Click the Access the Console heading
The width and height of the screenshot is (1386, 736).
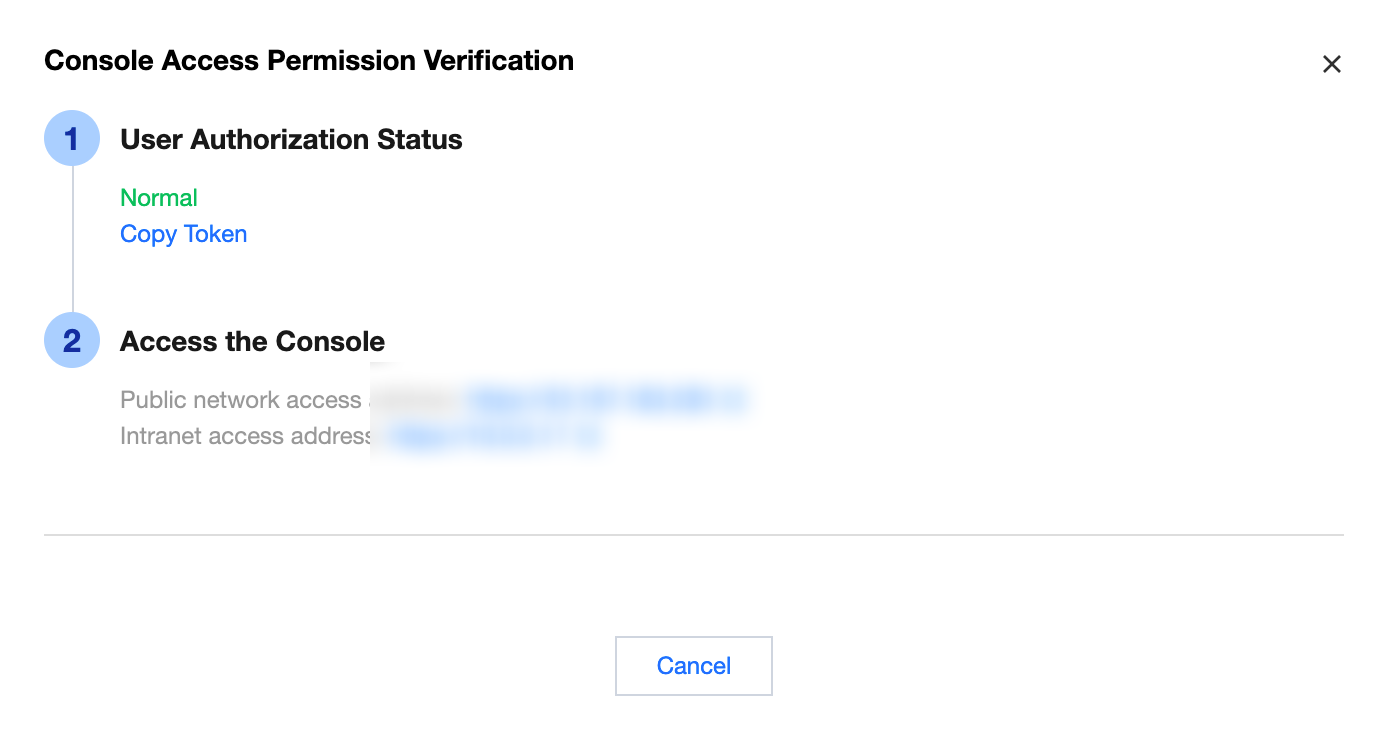pyautogui.click(x=252, y=341)
